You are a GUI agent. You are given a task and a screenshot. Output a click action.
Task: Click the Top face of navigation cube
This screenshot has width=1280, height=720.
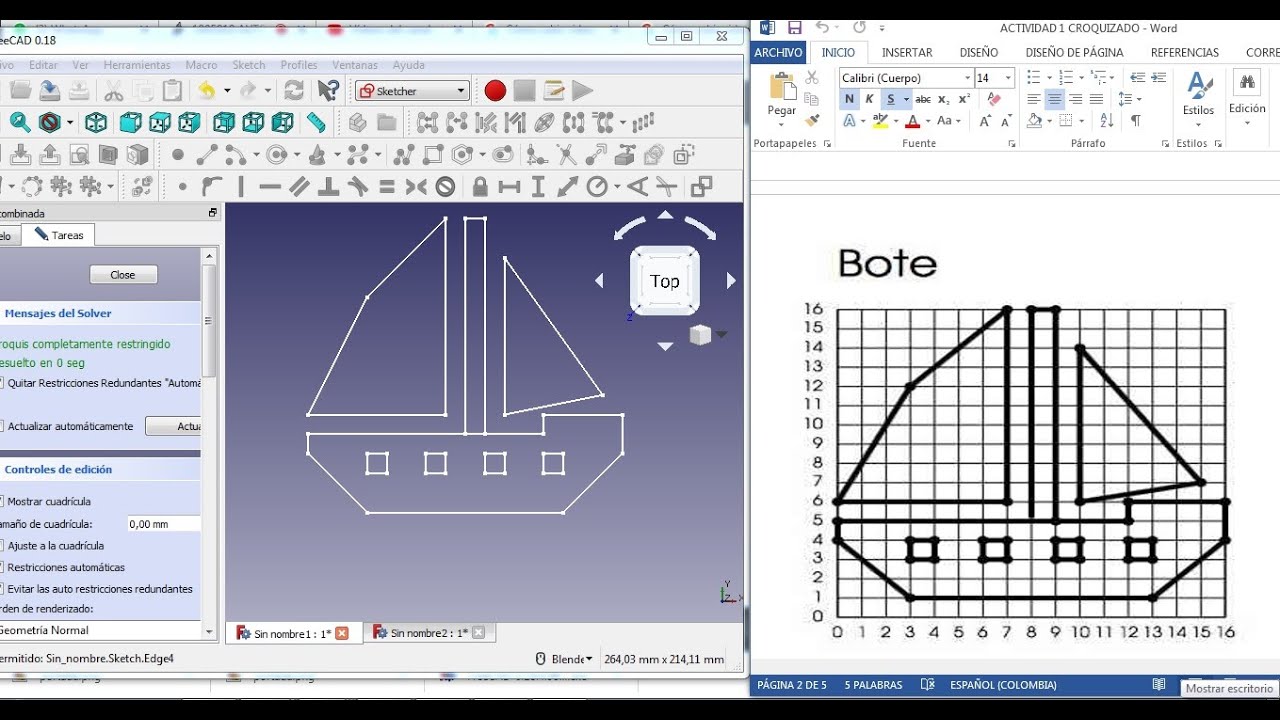click(x=665, y=281)
